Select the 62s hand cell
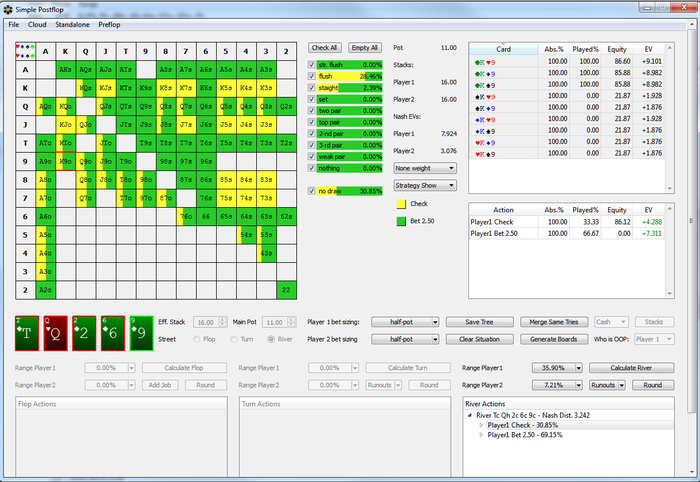 coord(286,216)
